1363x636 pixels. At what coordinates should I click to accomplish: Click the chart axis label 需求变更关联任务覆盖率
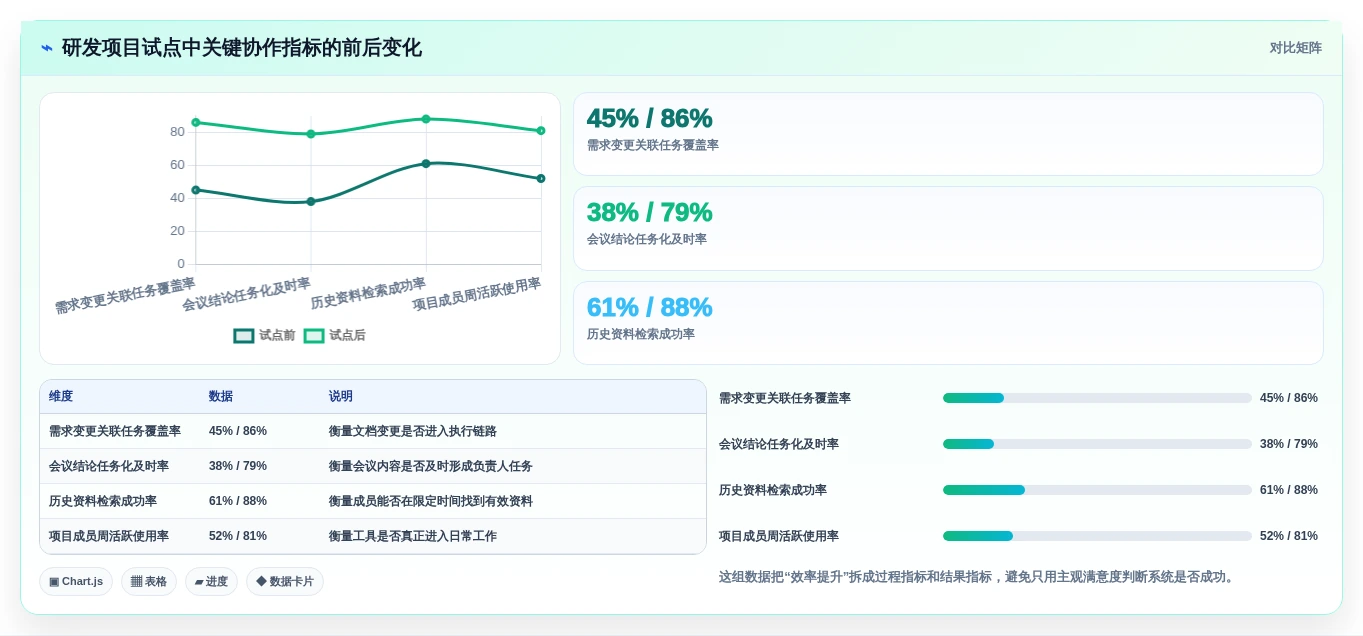click(125, 296)
